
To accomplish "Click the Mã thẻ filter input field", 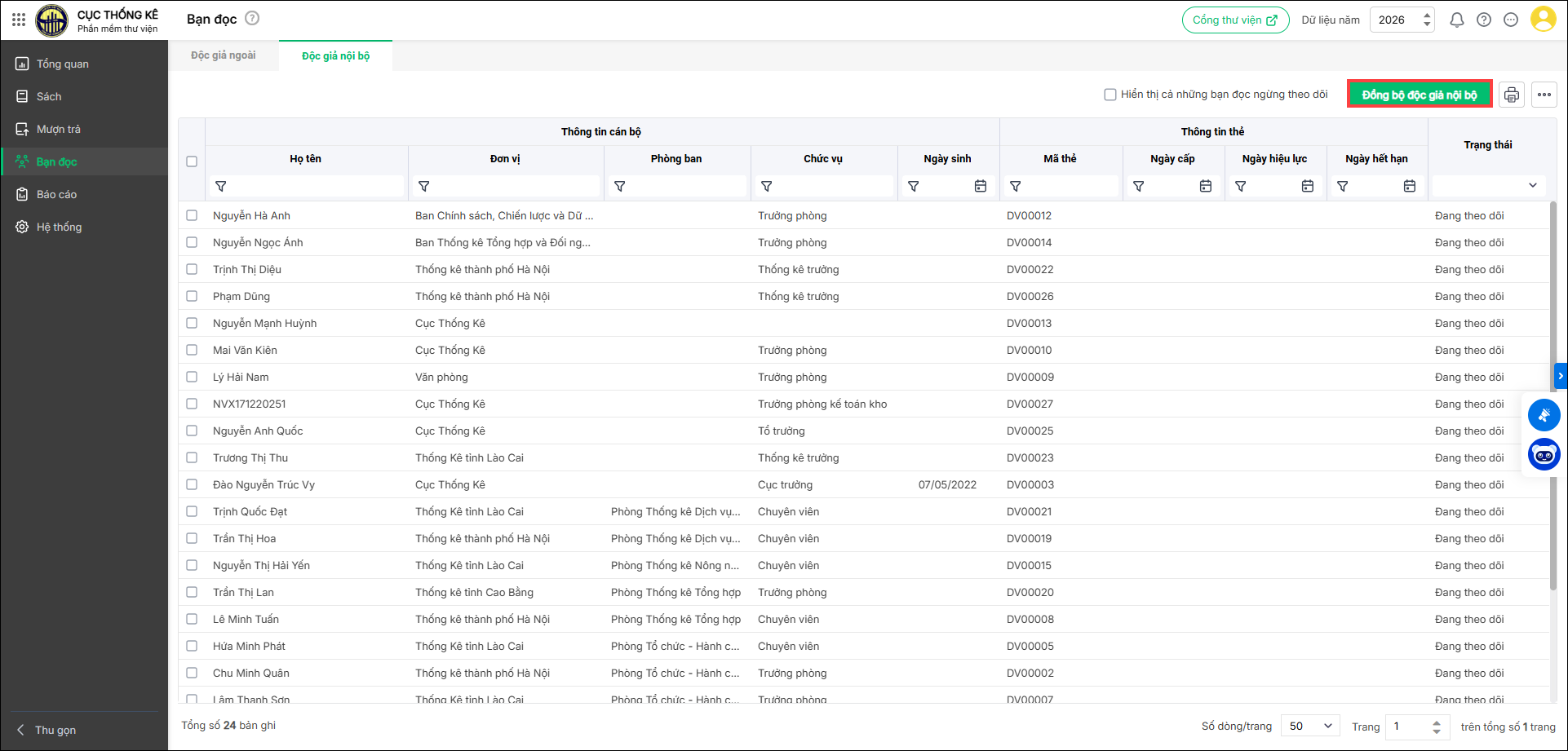I will pyautogui.click(x=1069, y=187).
